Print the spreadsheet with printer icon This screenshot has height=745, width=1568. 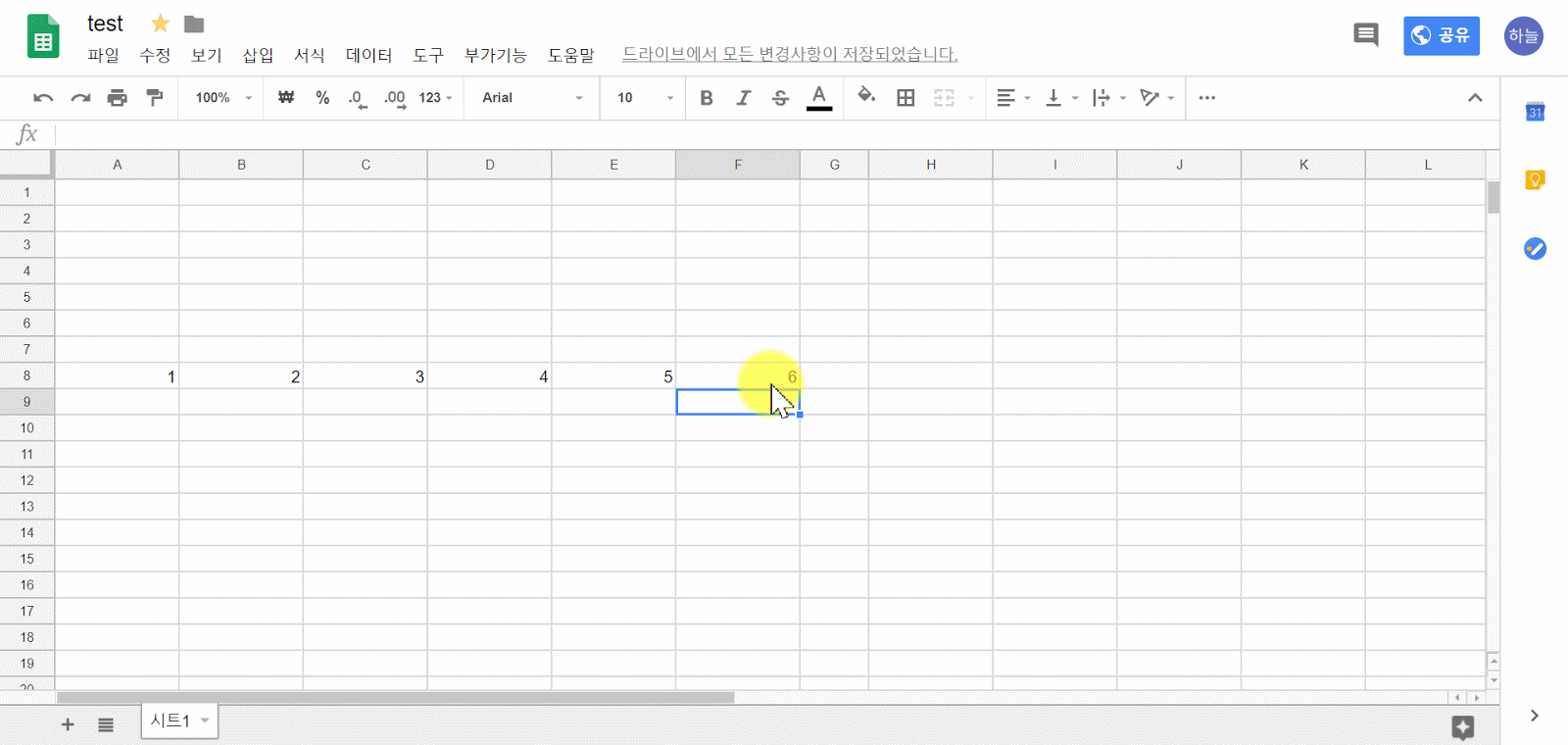point(118,98)
